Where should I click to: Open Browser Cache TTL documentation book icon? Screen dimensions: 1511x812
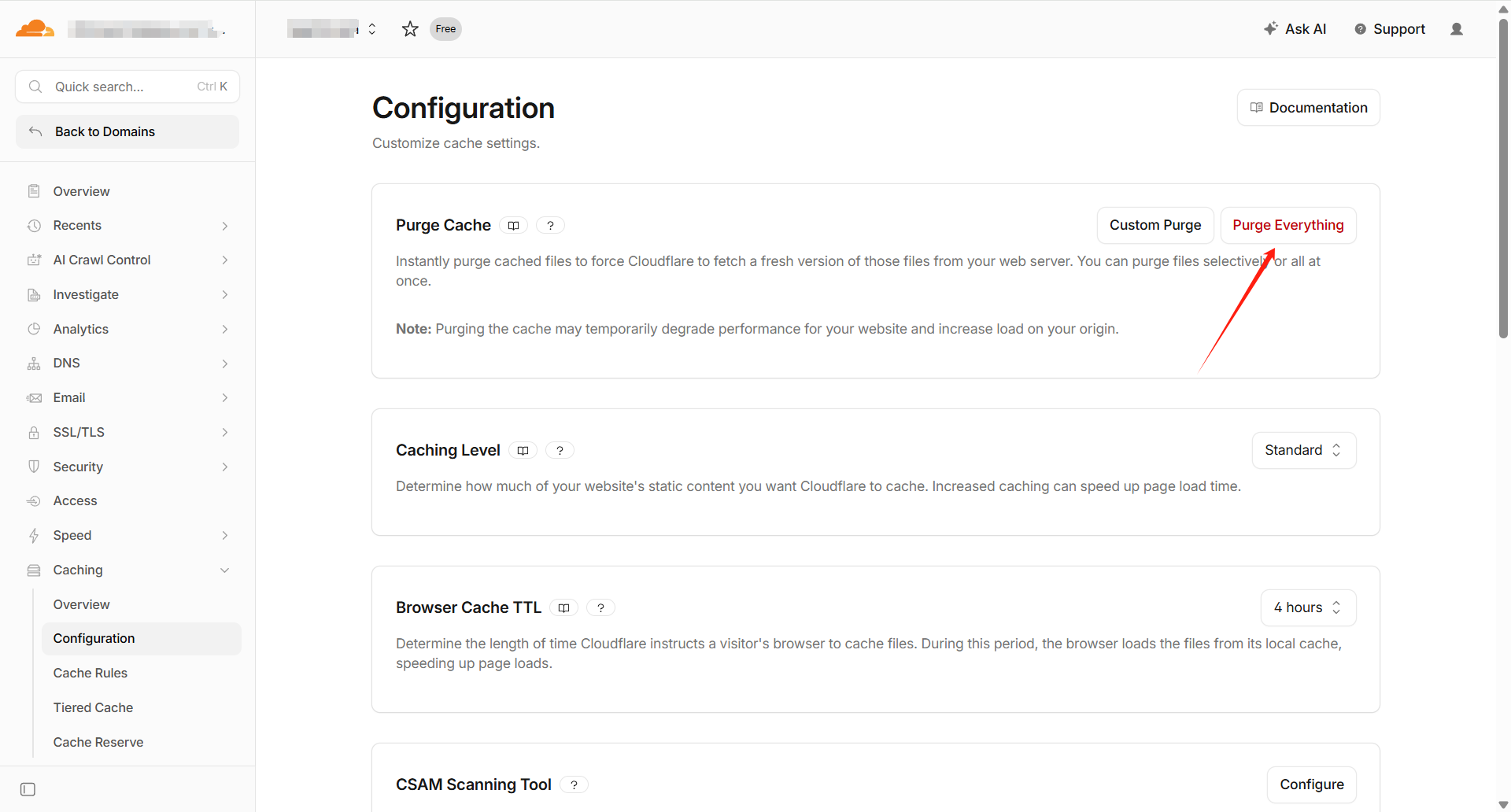click(x=563, y=608)
